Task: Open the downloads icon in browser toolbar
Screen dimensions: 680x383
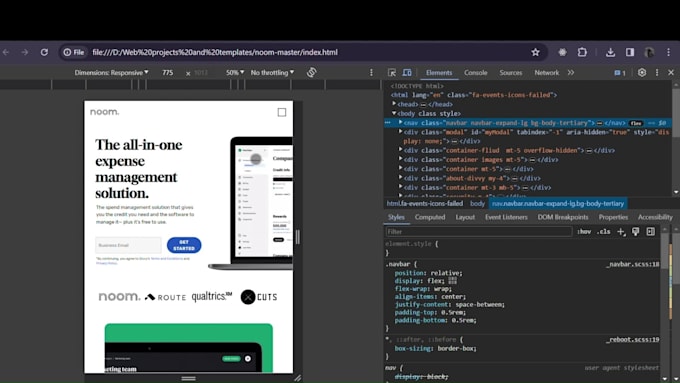Action: click(x=610, y=52)
